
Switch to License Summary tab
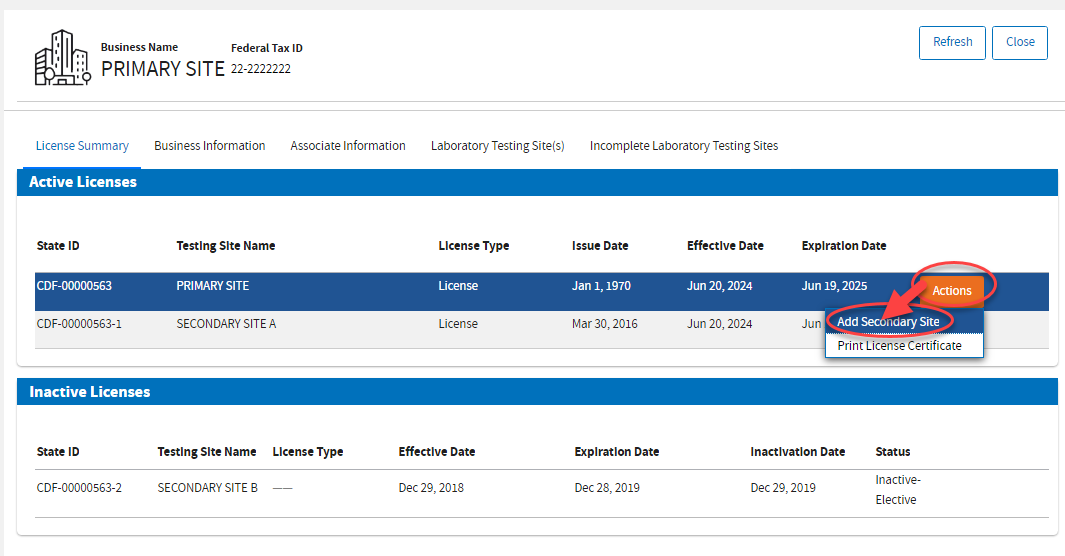82,146
